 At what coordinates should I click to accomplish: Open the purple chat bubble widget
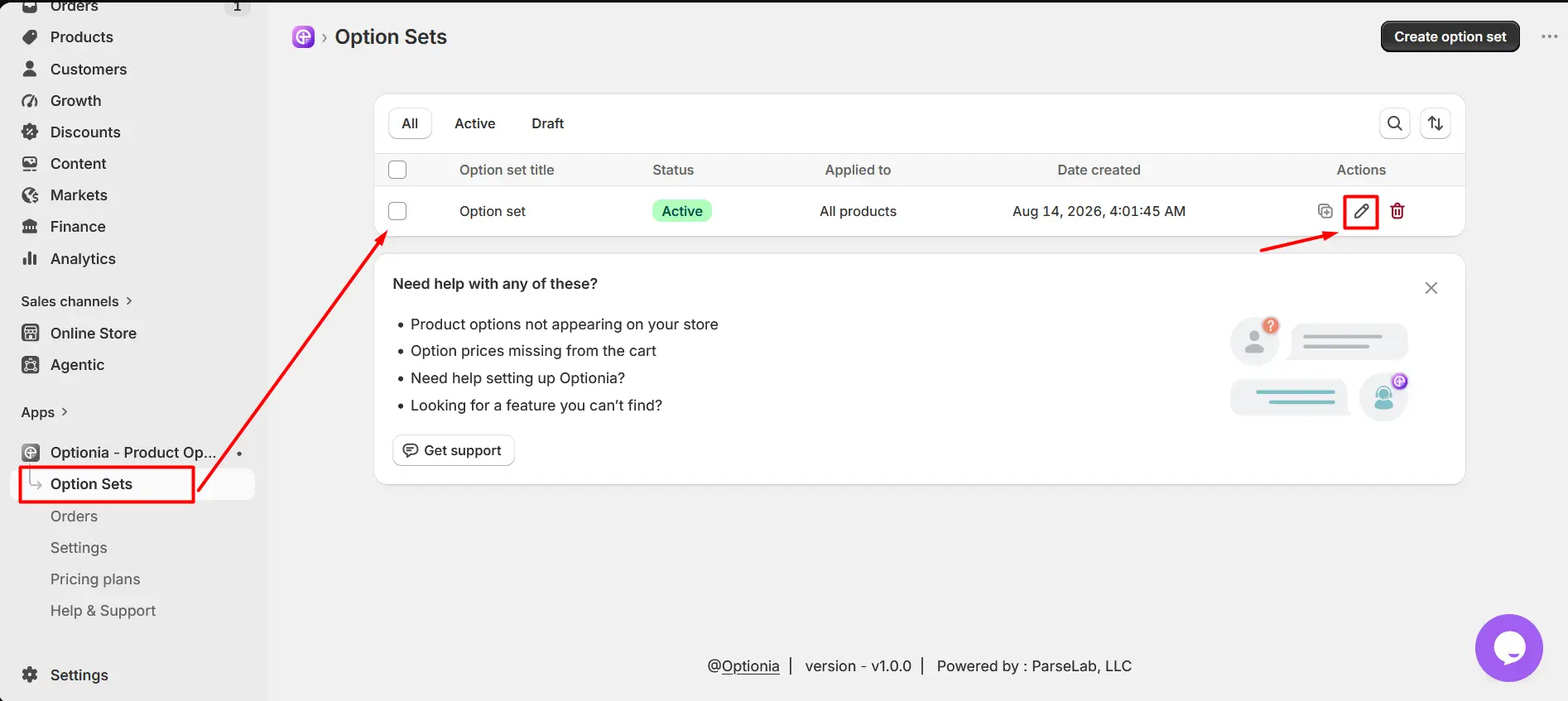click(1508, 648)
